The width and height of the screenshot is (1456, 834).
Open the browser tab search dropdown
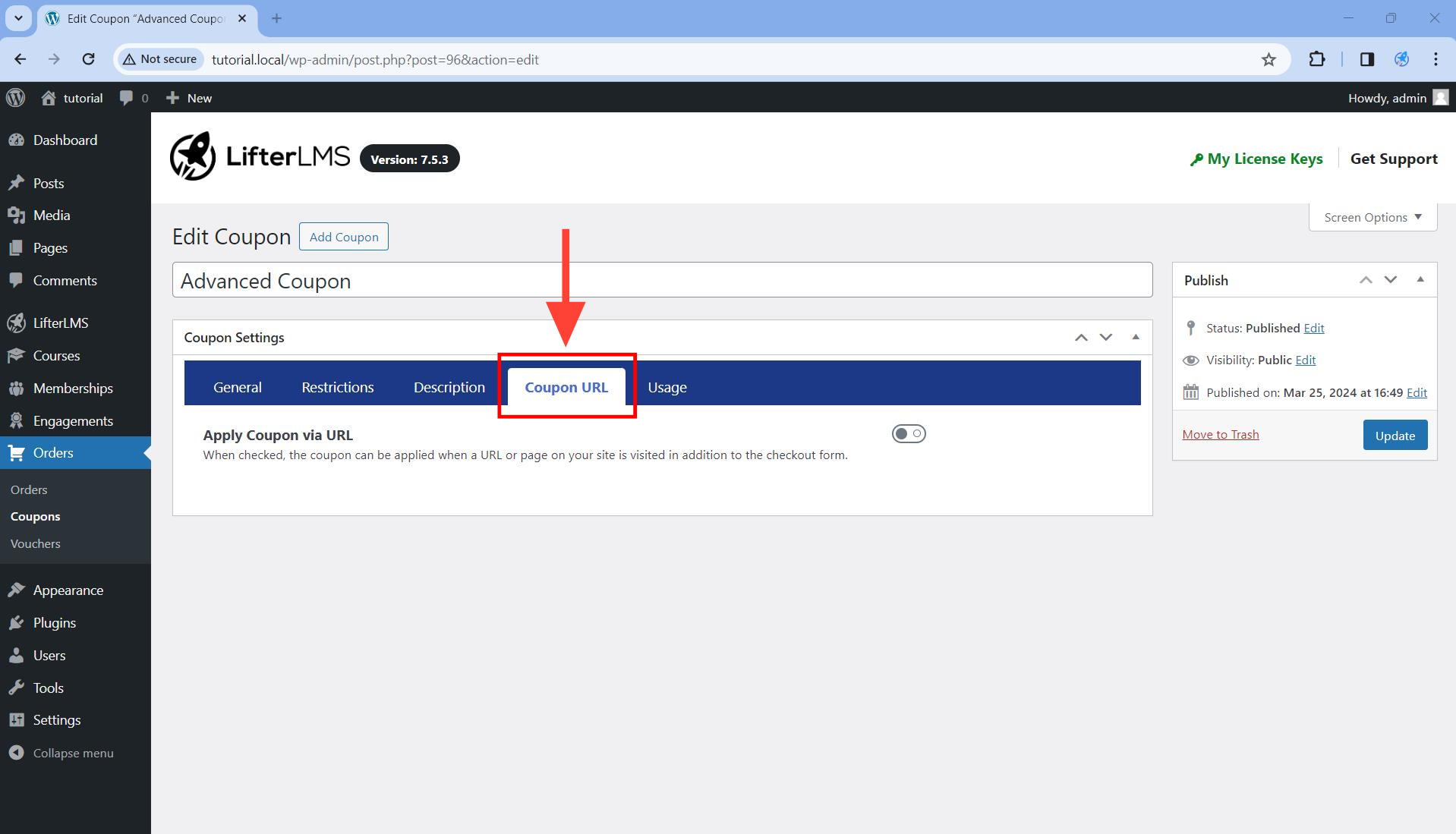click(18, 18)
